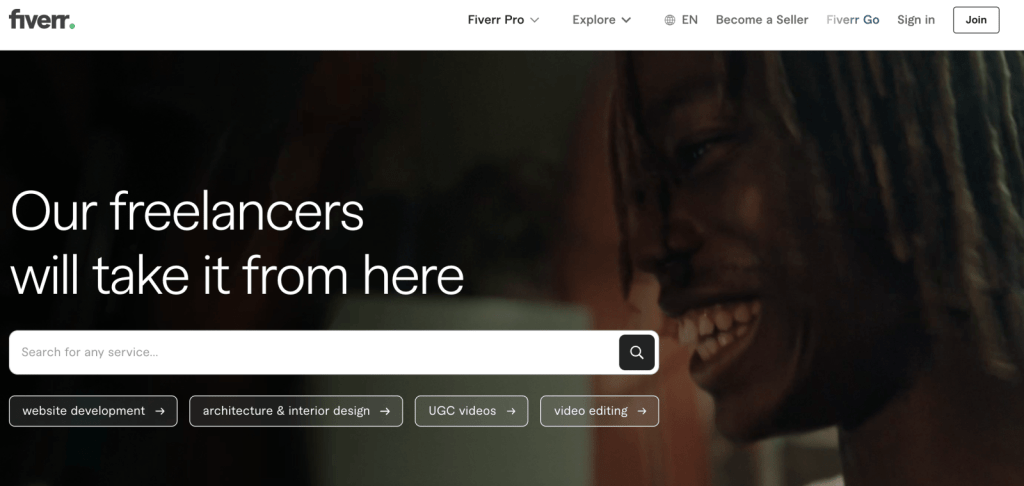1024x486 pixels.
Task: Click the magnifying glass search button
Action: (637, 353)
